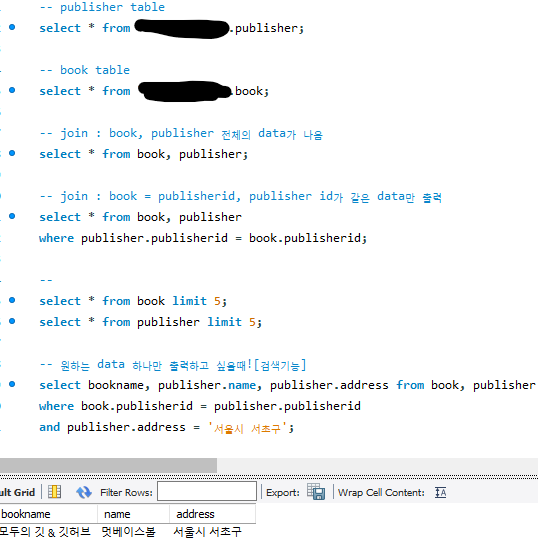
Task: Click the '-- book table' comment line
Action: click(85, 70)
